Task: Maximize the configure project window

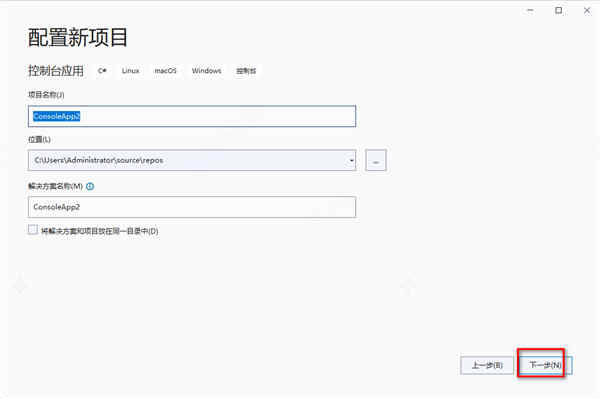Action: coord(558,10)
